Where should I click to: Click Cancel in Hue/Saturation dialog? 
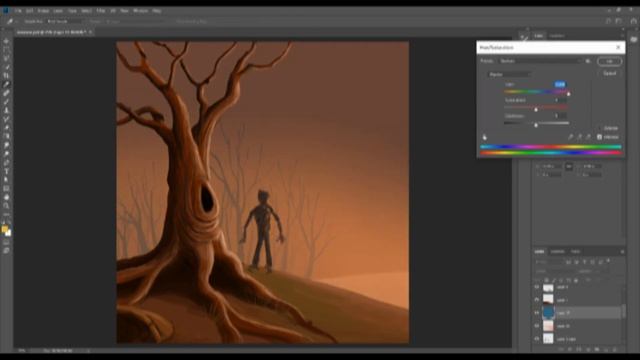click(x=609, y=73)
